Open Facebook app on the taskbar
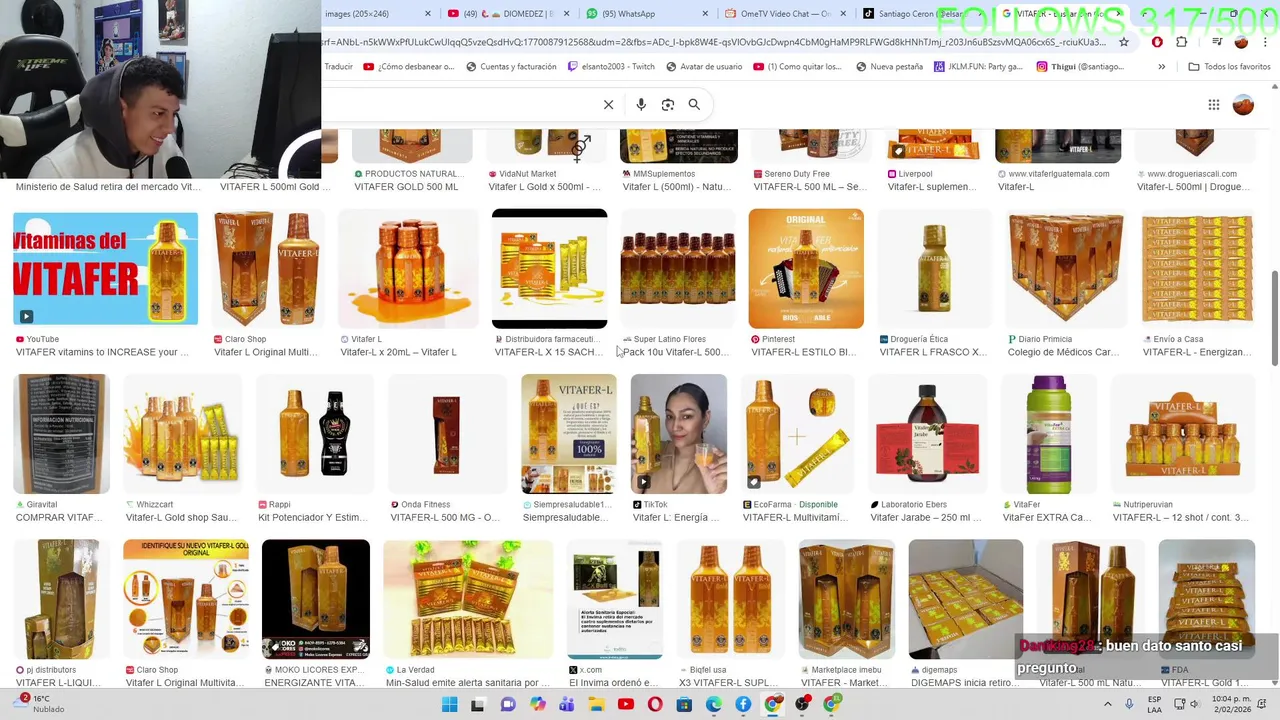This screenshot has width=1280, height=720. coord(743,704)
